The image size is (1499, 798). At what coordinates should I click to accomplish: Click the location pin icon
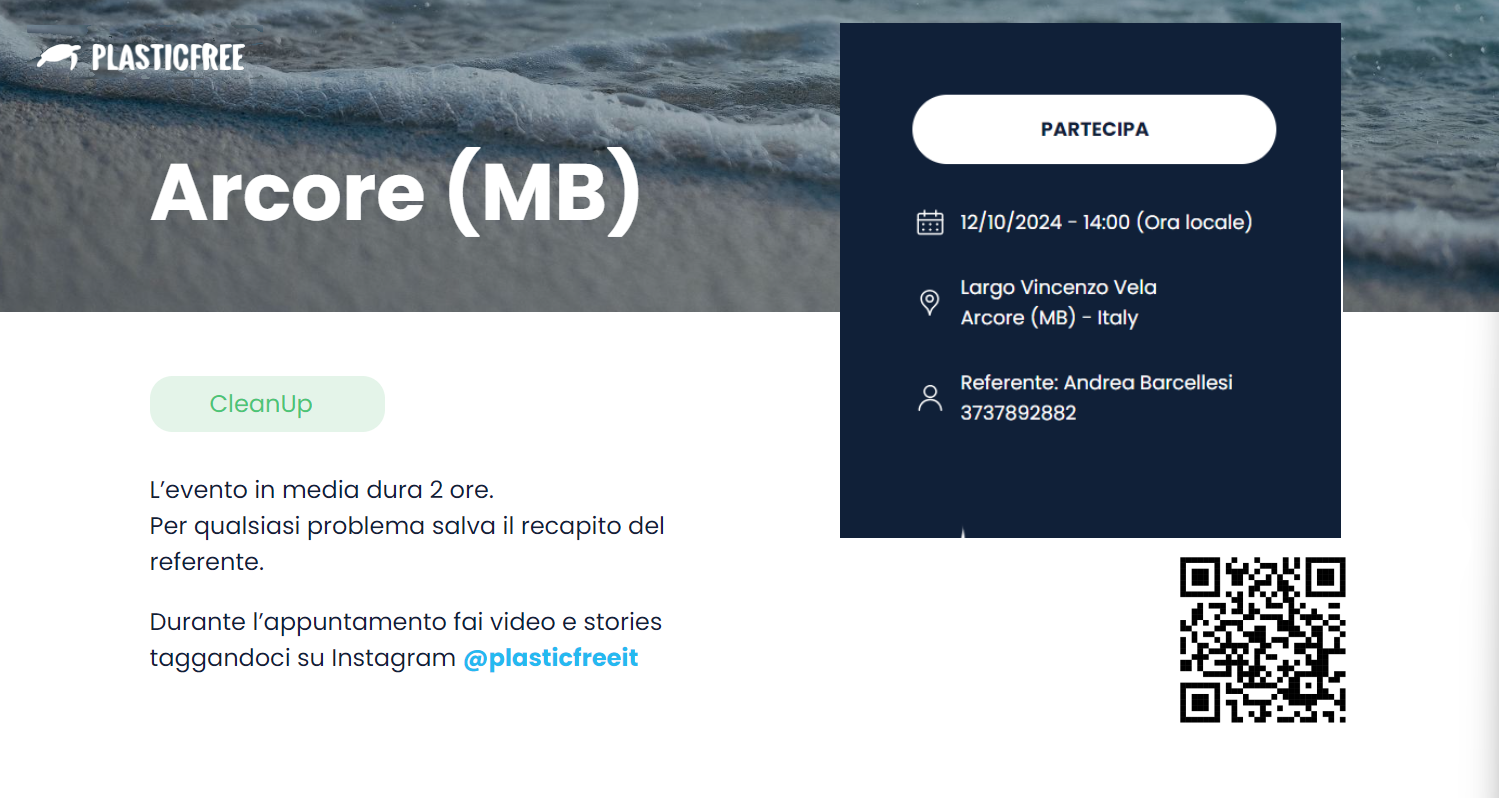(929, 302)
